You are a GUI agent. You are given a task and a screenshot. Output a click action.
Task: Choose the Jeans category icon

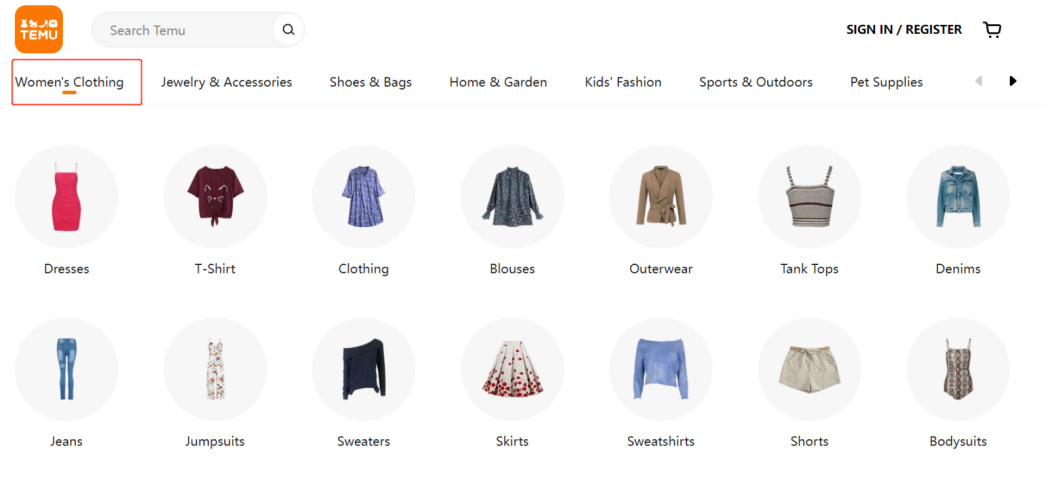point(67,369)
